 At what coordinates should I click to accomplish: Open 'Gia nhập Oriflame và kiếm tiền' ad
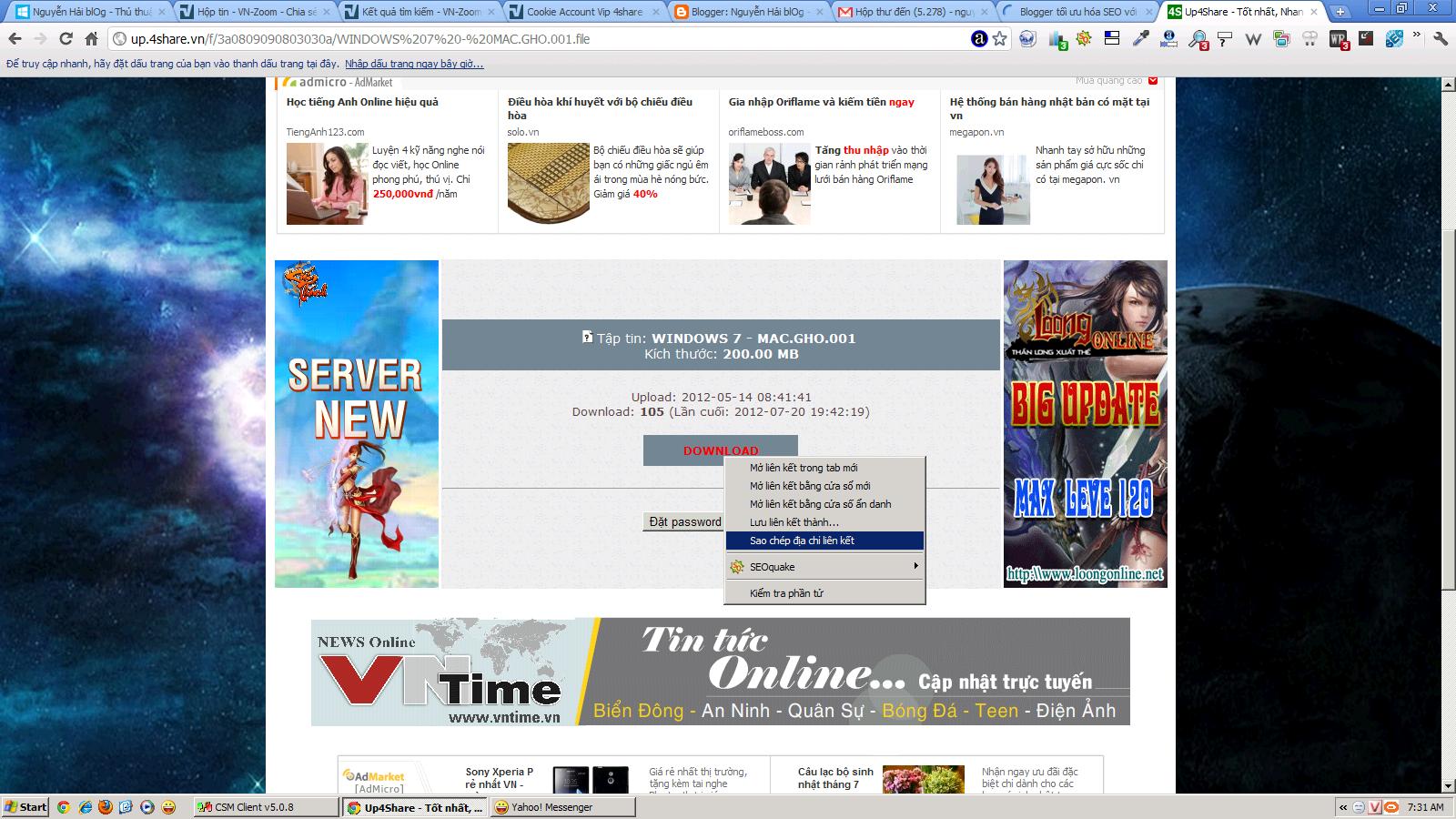(x=821, y=102)
